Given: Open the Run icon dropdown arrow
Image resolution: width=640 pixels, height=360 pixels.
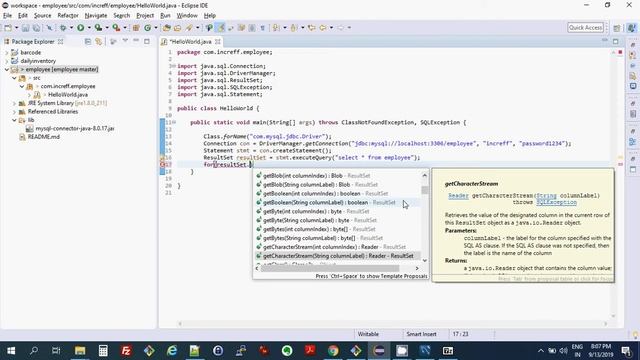Looking at the screenshot, I should [89, 28].
